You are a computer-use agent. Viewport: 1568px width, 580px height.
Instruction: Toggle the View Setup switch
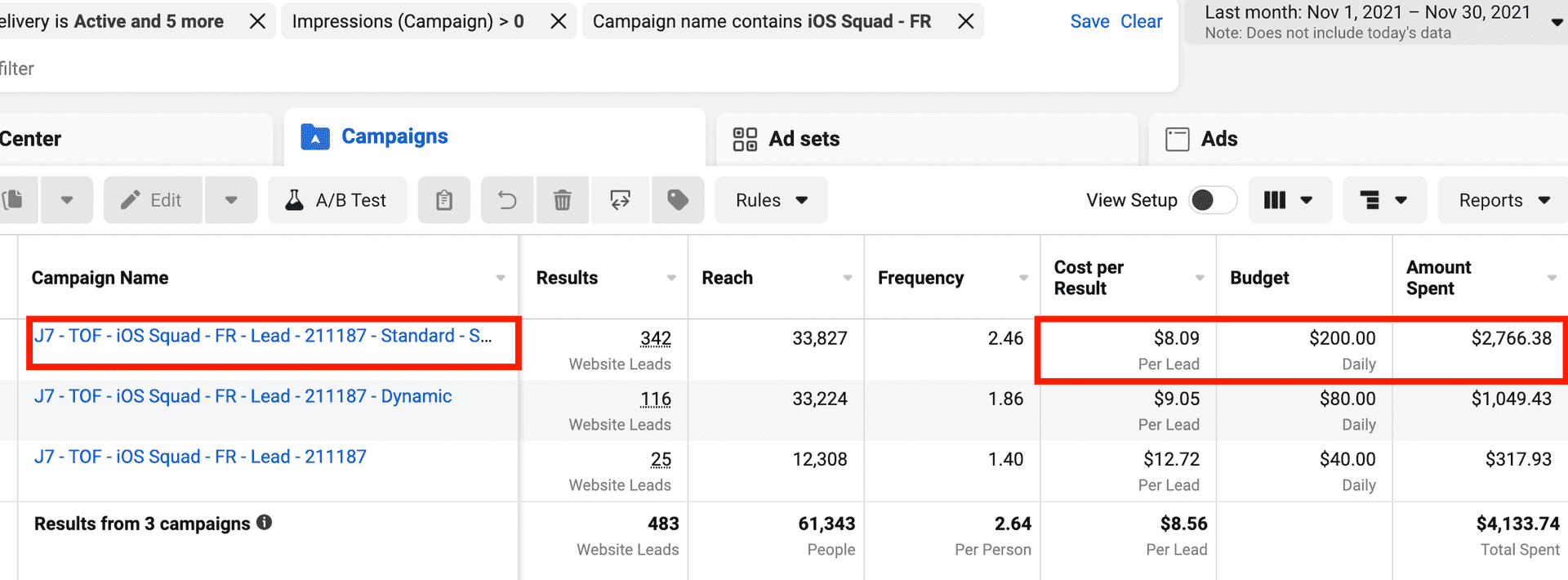tap(1212, 200)
